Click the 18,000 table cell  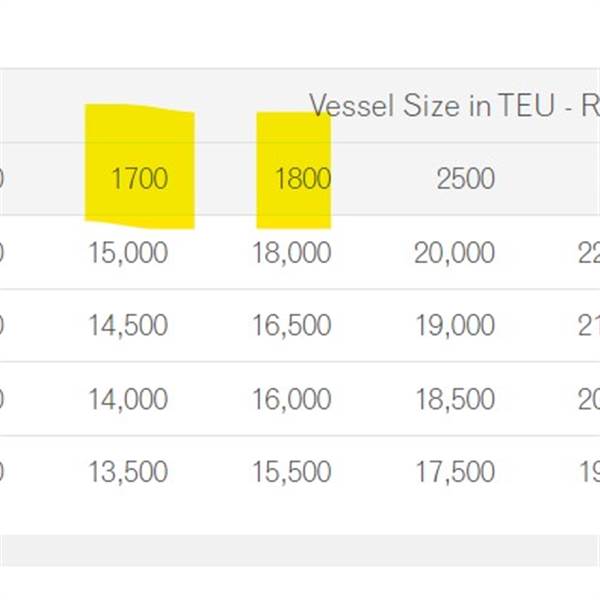(291, 253)
